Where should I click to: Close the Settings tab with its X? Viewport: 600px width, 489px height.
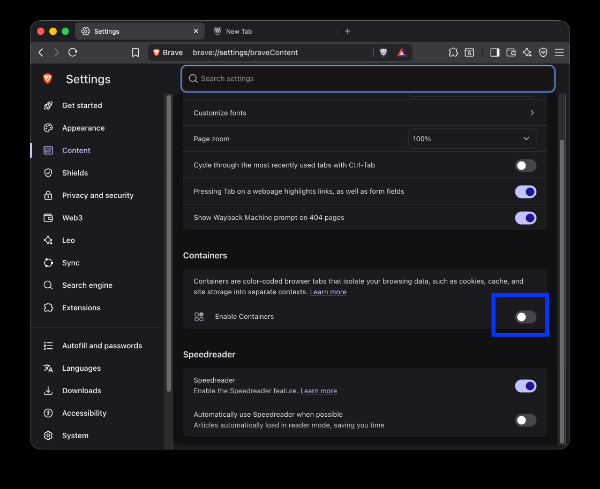(x=196, y=31)
